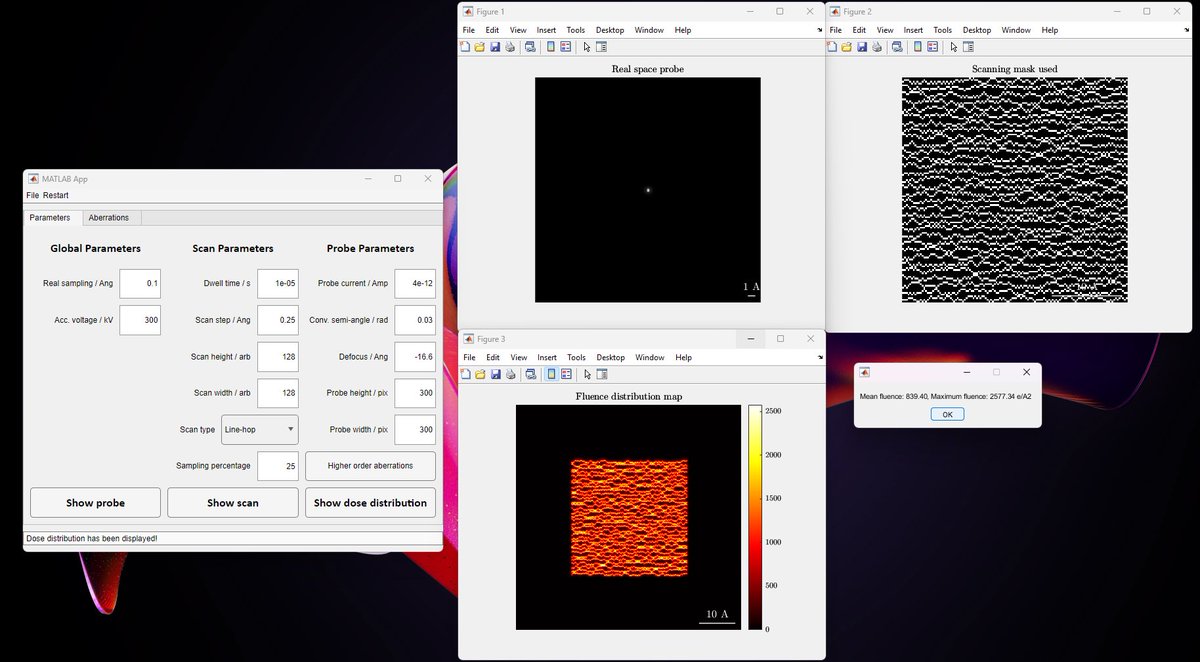Click the Probe width input field
Screen dimensions: 1200x662
(x=415, y=429)
